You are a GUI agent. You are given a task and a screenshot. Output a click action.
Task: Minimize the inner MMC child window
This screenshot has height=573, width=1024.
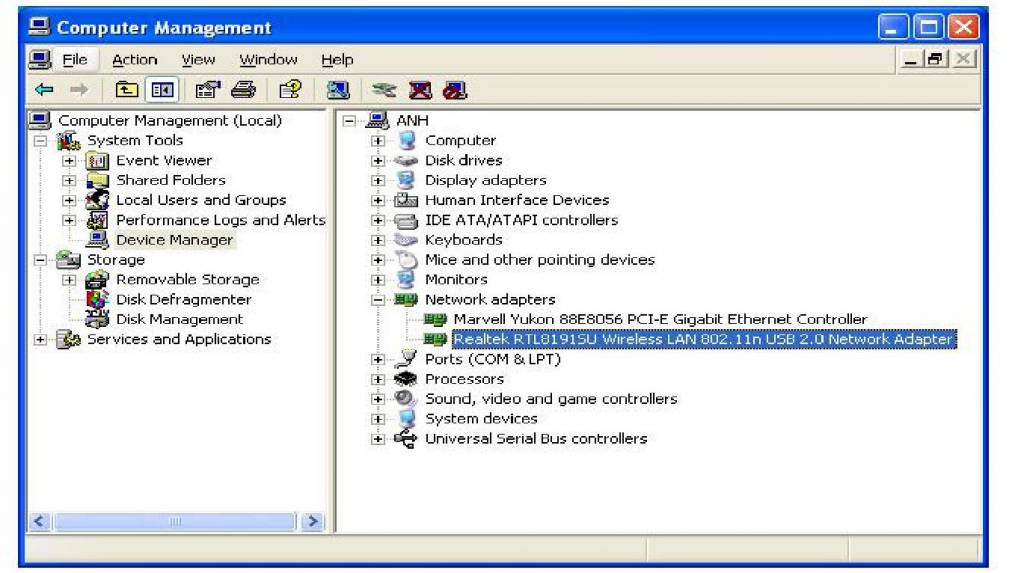tap(910, 59)
